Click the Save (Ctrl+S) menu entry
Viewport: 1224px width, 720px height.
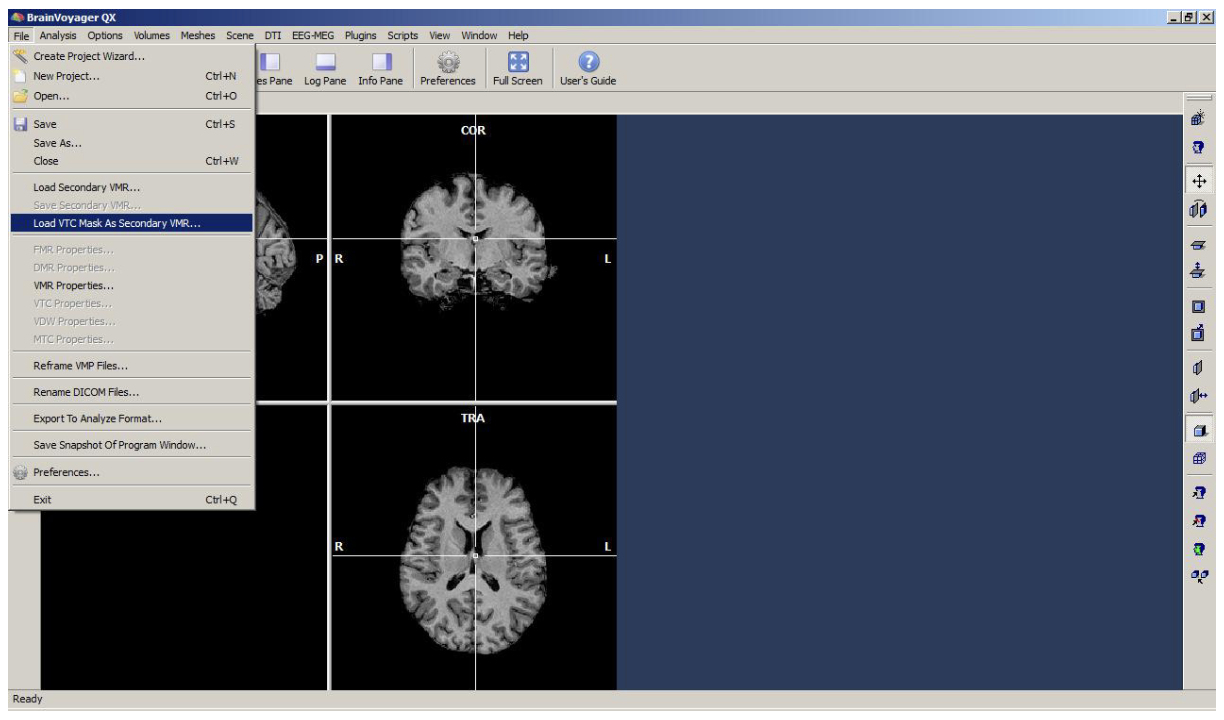132,124
